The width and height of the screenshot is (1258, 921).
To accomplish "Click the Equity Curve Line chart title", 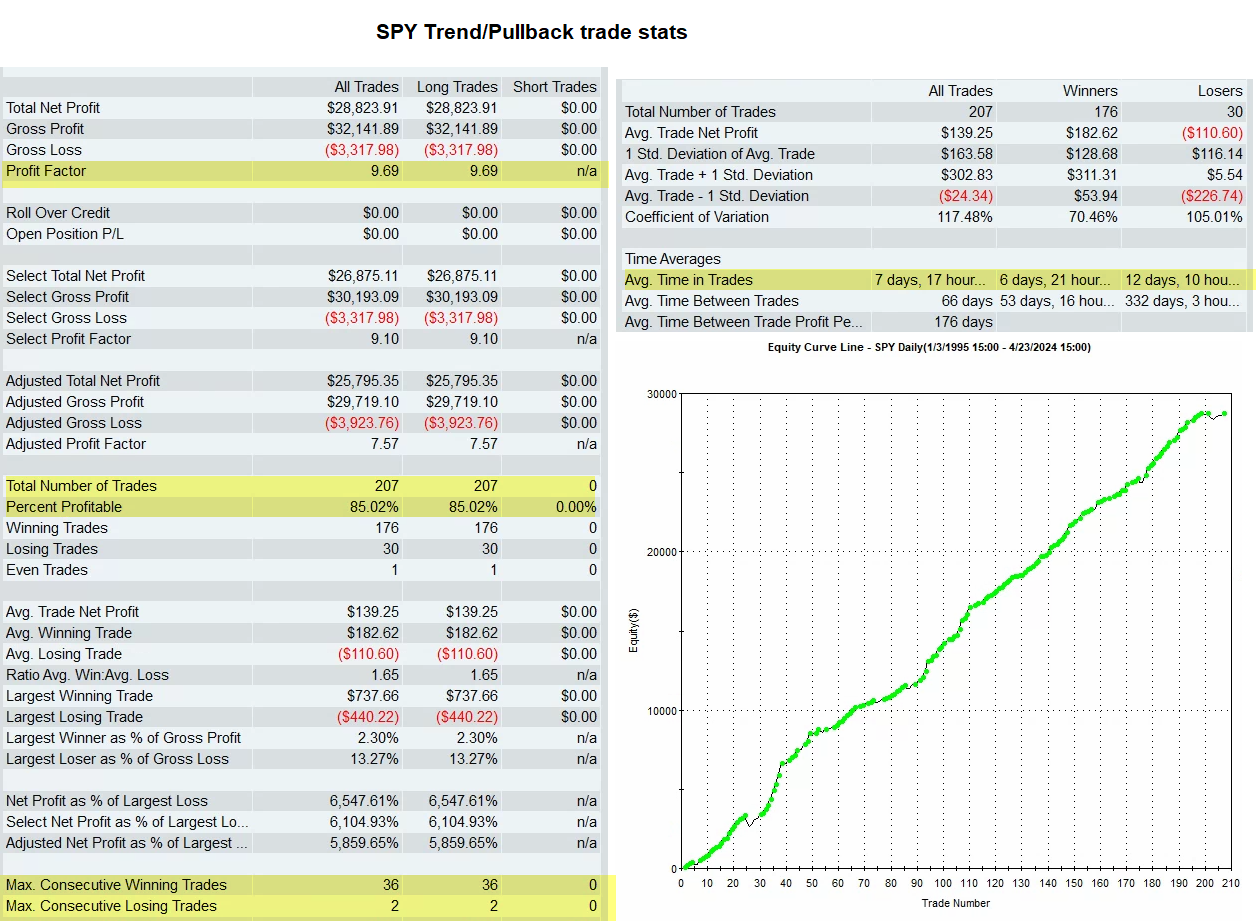I will 928,347.
